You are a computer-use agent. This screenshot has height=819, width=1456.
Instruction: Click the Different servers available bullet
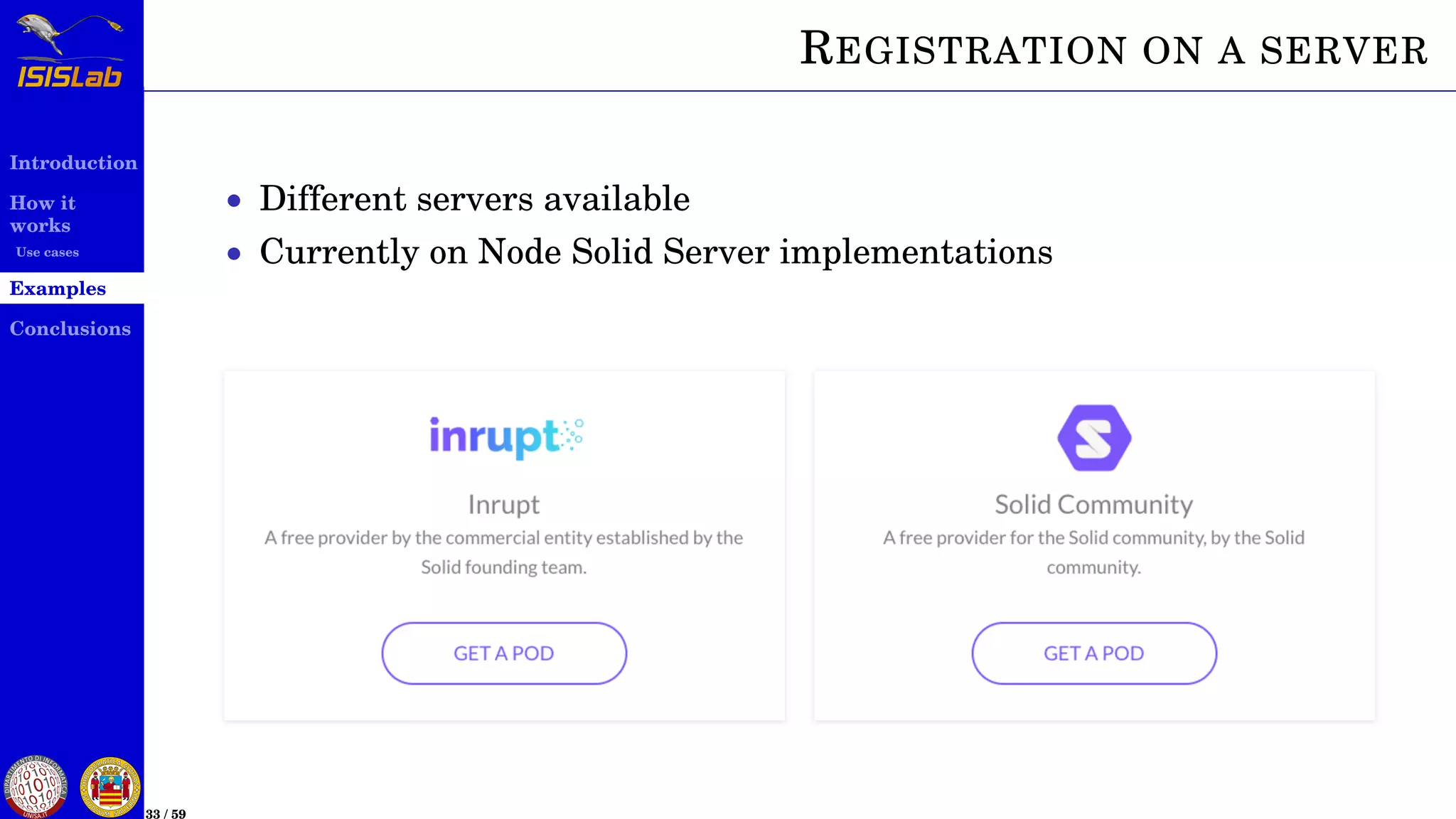coord(474,198)
